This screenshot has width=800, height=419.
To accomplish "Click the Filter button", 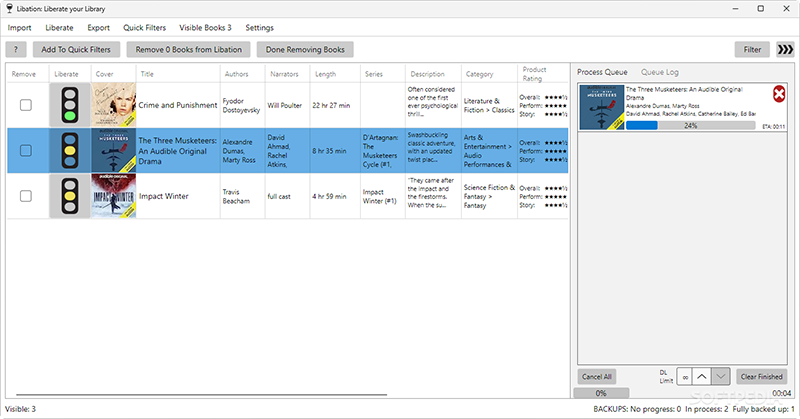I will pos(752,50).
